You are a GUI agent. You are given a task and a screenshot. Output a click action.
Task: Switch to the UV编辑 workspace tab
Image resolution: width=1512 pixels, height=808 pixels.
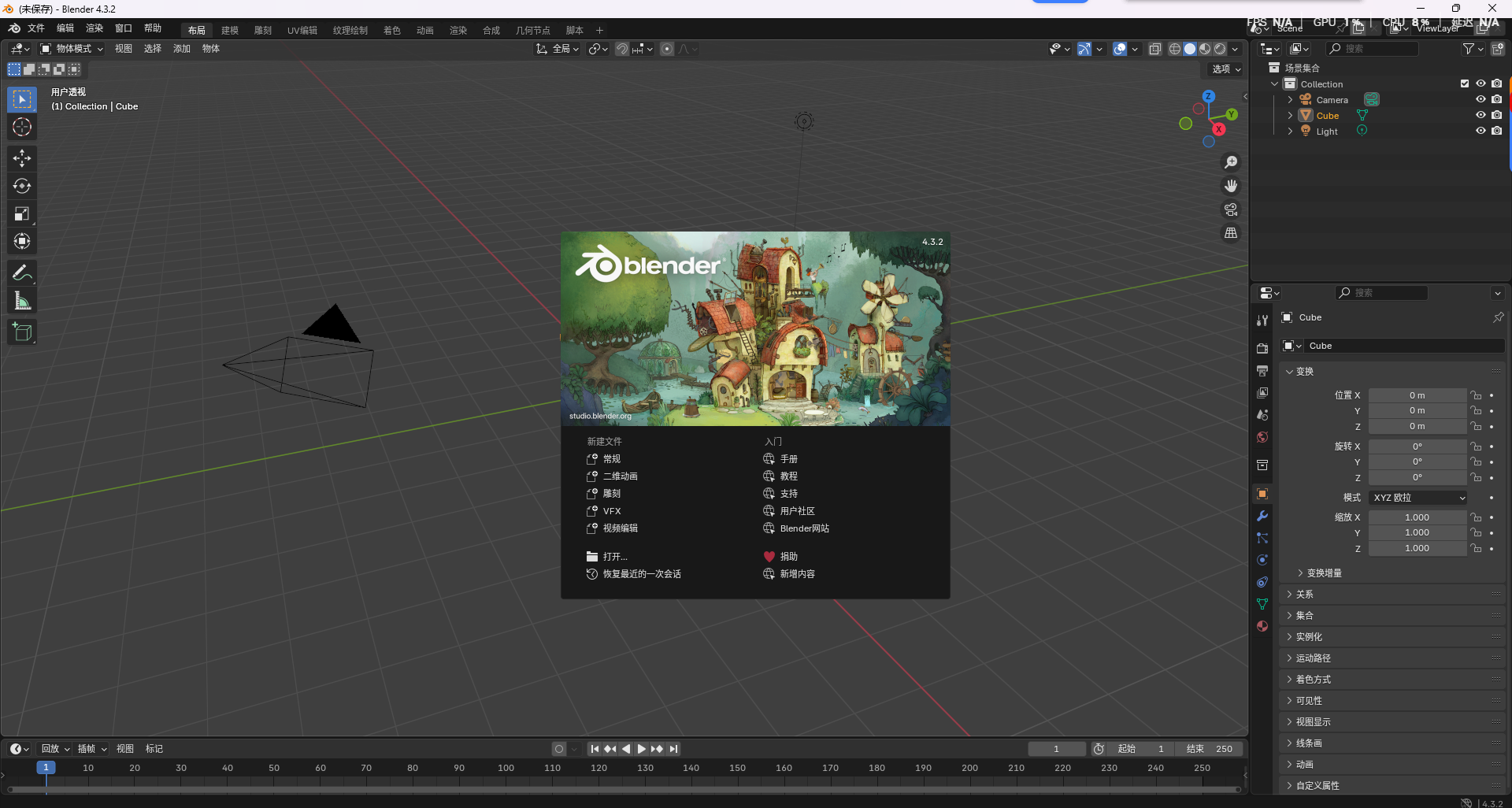point(302,30)
